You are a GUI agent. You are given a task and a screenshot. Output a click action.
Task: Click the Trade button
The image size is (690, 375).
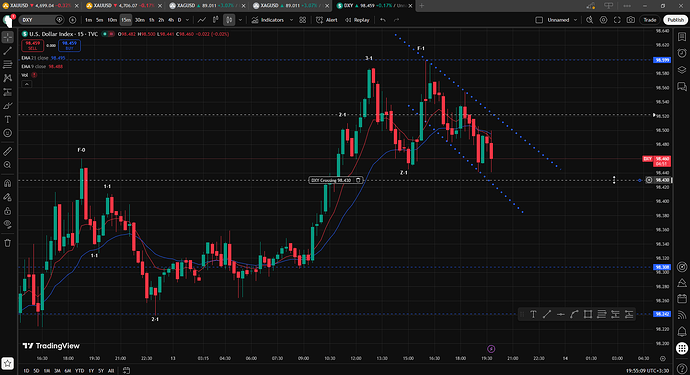(650, 20)
